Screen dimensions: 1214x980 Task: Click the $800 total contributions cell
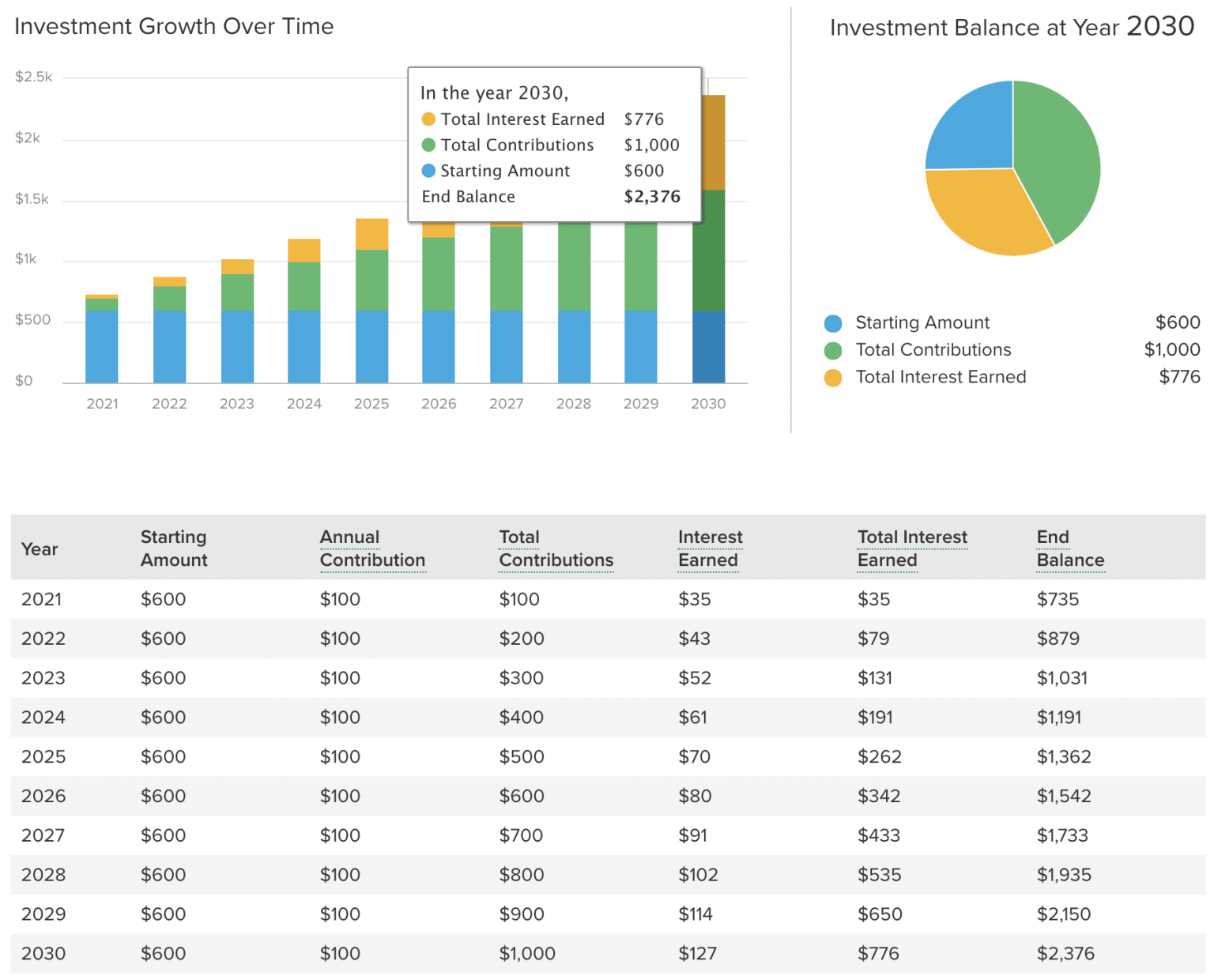pyautogui.click(x=522, y=875)
